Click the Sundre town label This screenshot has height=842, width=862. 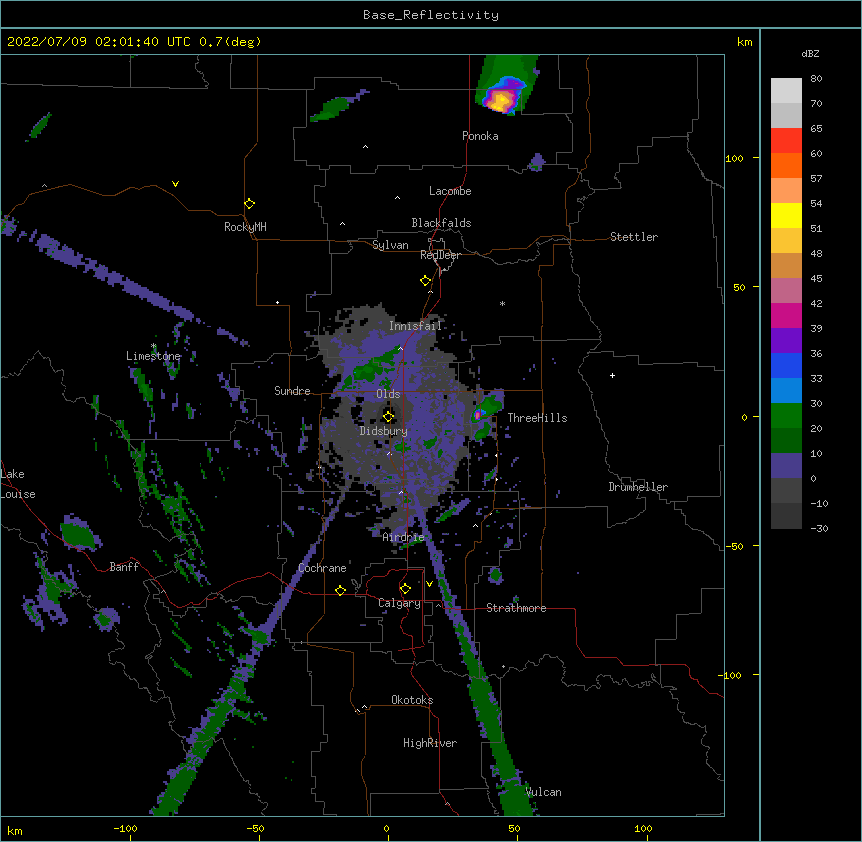pos(292,391)
